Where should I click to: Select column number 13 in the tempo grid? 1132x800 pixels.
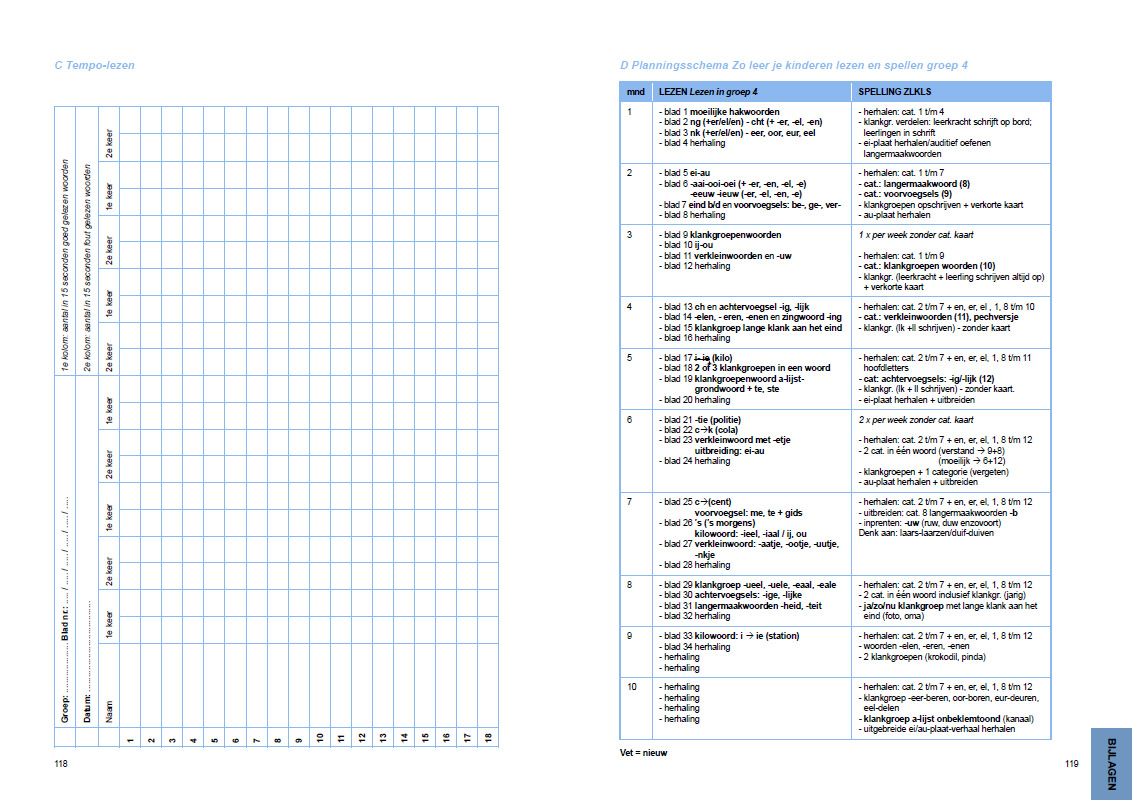click(383, 737)
